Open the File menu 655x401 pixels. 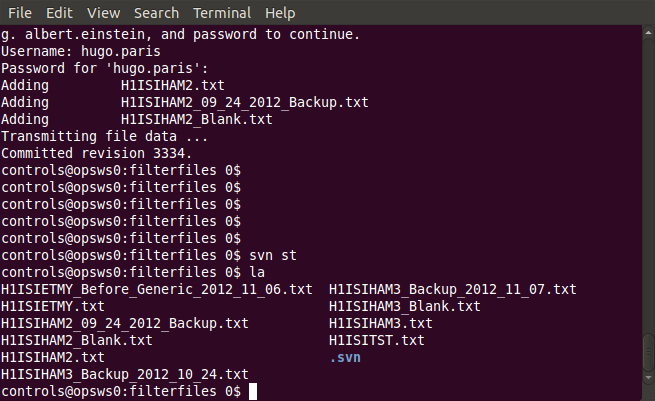pos(20,13)
